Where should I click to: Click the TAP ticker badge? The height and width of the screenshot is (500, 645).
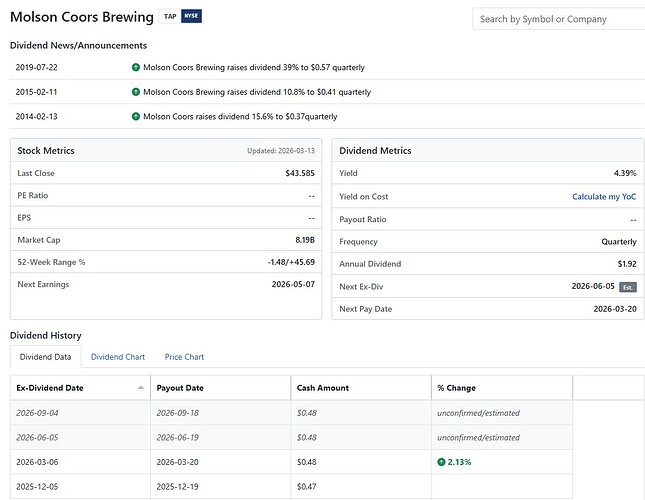(x=169, y=17)
